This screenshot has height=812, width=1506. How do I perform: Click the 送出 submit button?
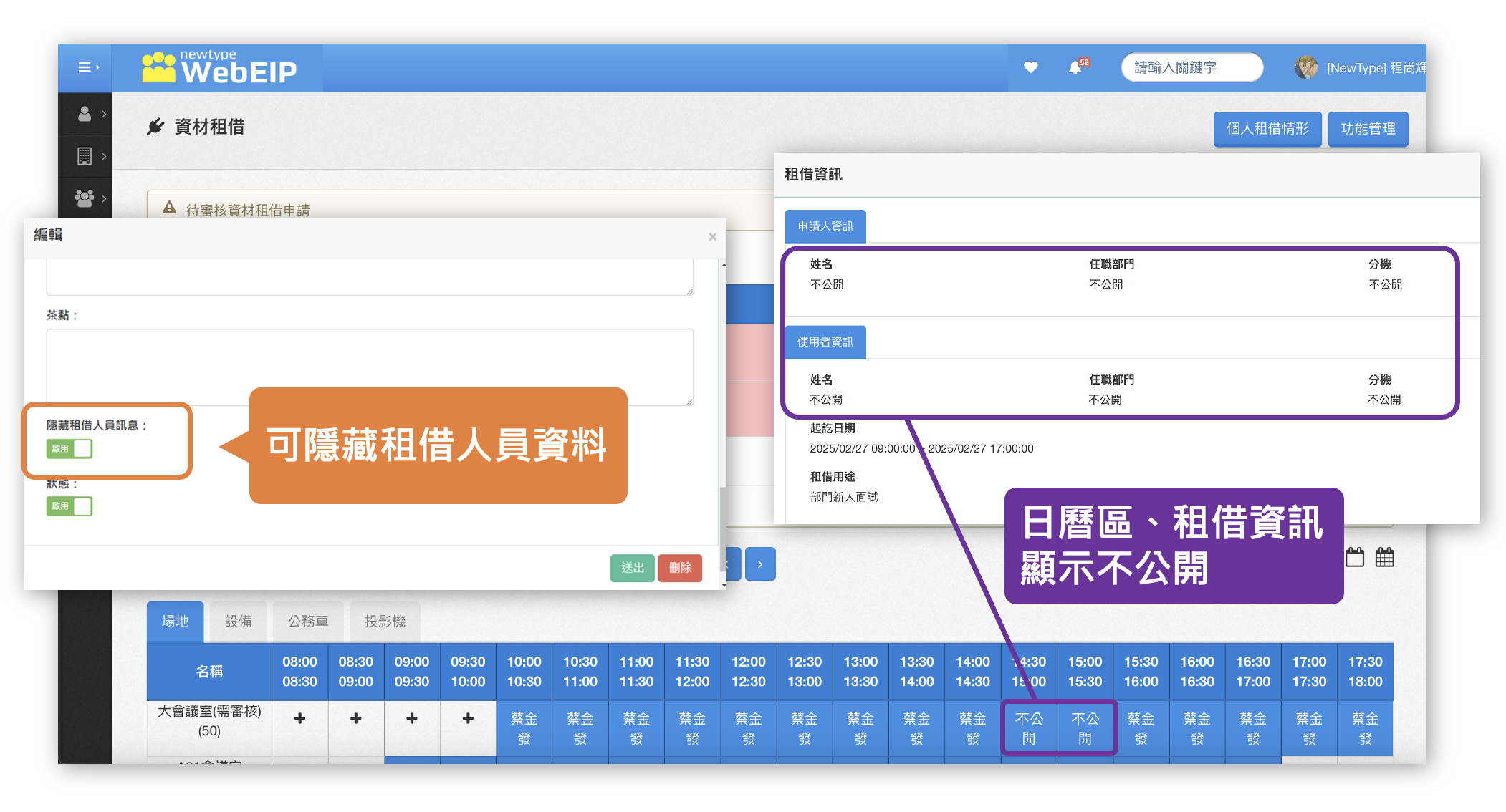tap(632, 568)
